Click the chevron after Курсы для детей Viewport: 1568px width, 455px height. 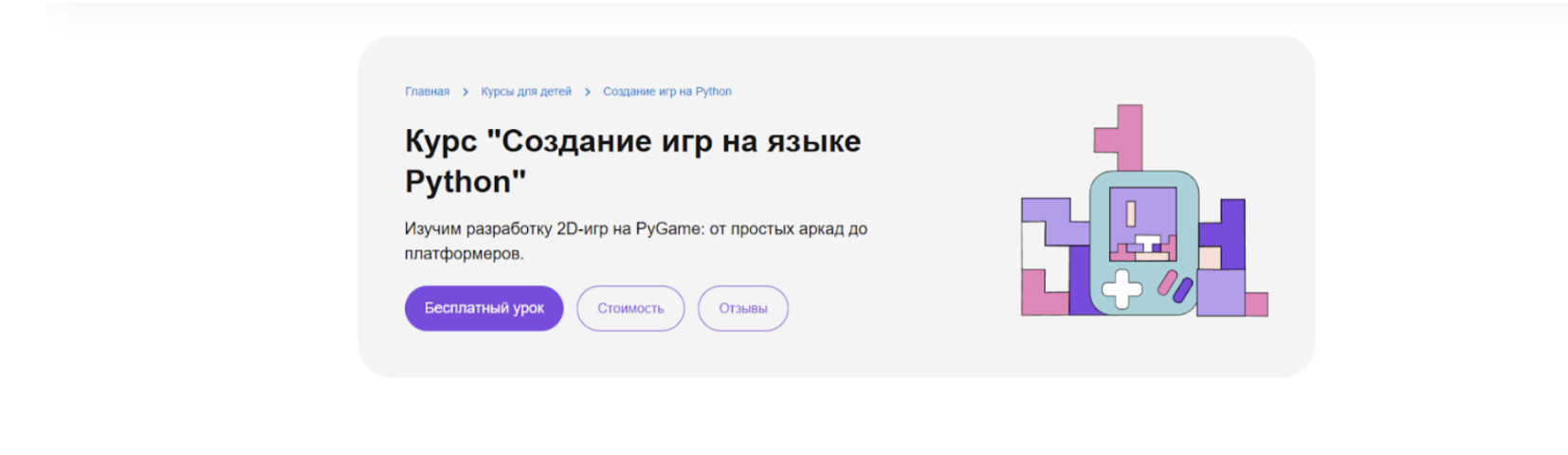pos(588,92)
